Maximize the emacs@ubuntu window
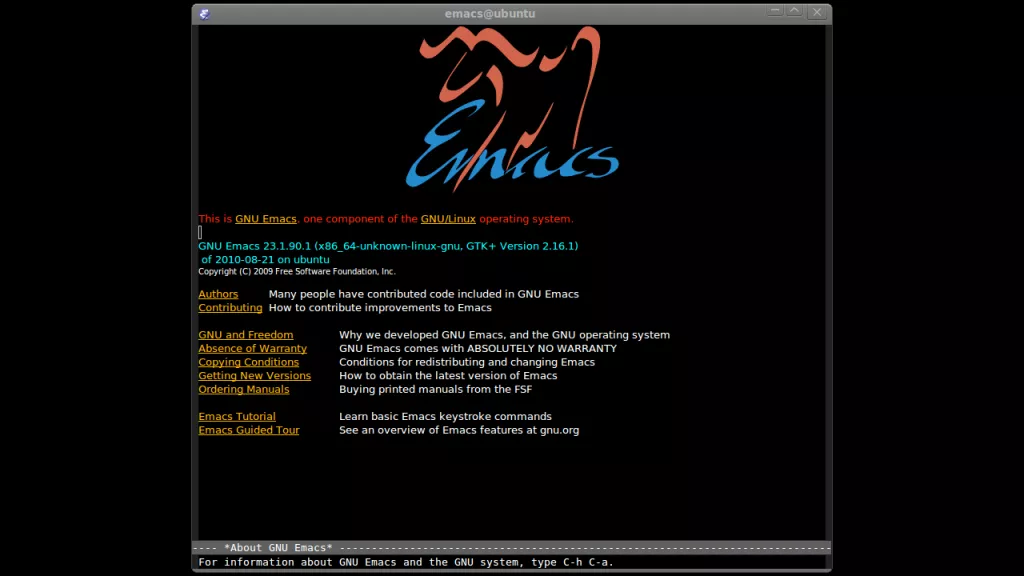Screen dimensions: 1024x576 click(794, 12)
